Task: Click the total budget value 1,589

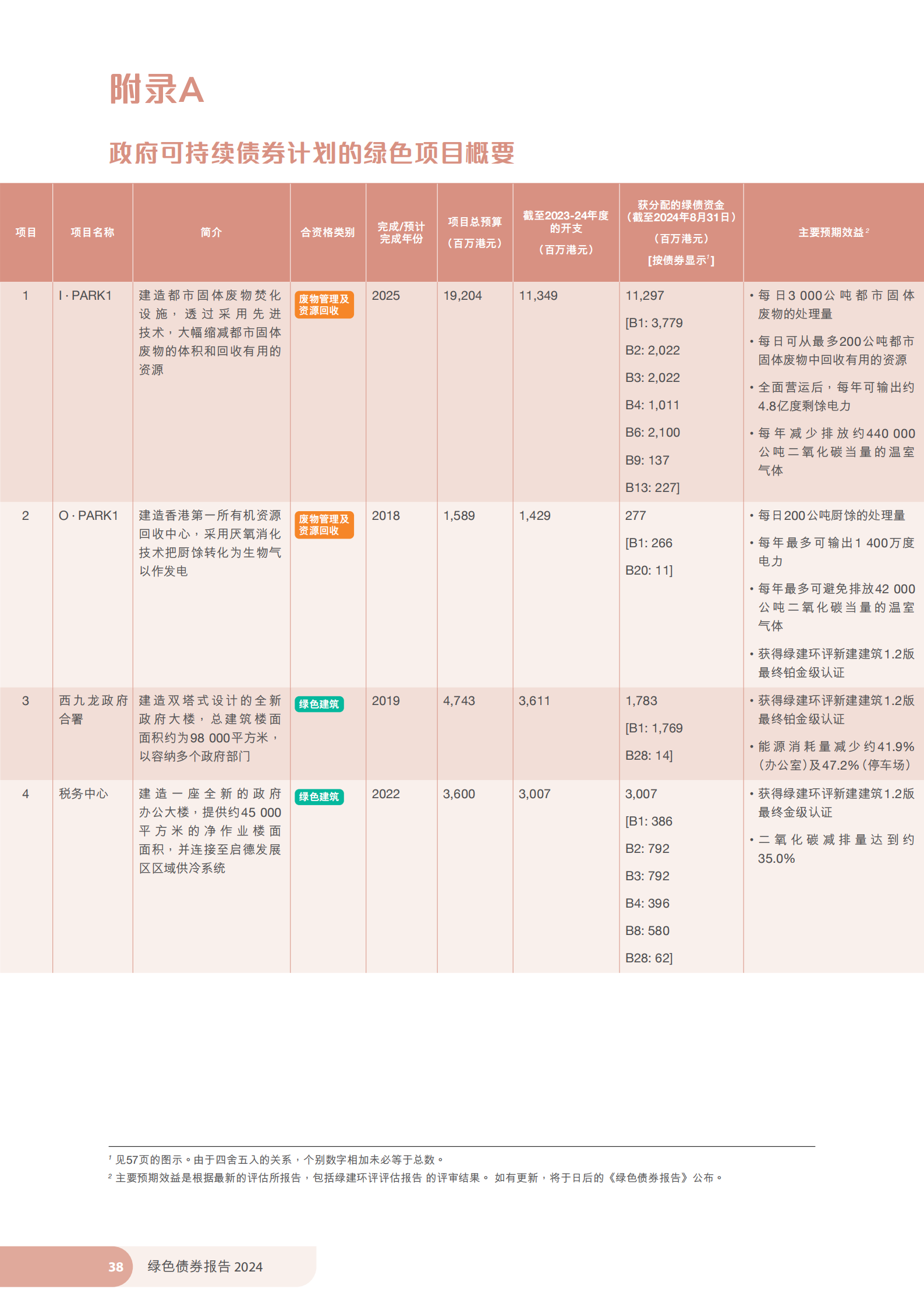Action: click(459, 515)
